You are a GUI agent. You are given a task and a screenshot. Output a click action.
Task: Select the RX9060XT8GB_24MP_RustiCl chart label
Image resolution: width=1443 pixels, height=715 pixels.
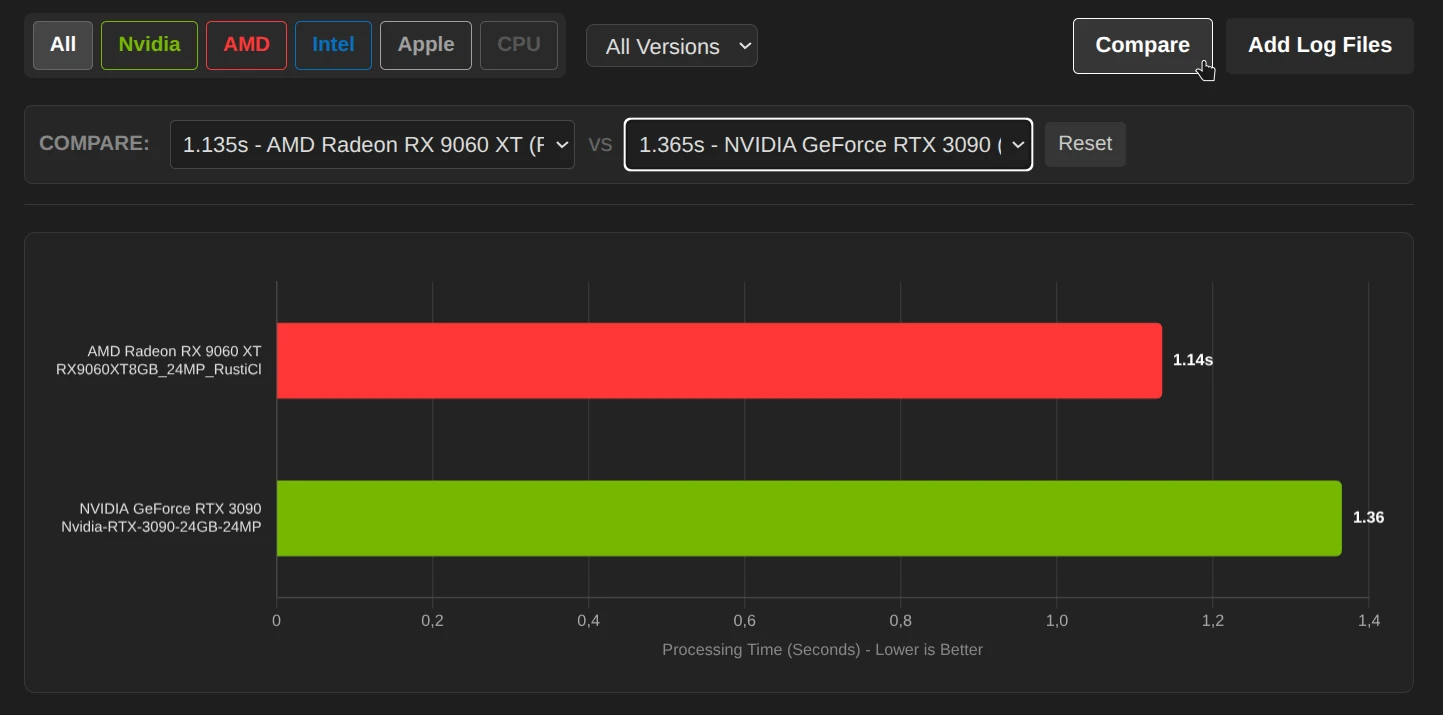click(158, 369)
